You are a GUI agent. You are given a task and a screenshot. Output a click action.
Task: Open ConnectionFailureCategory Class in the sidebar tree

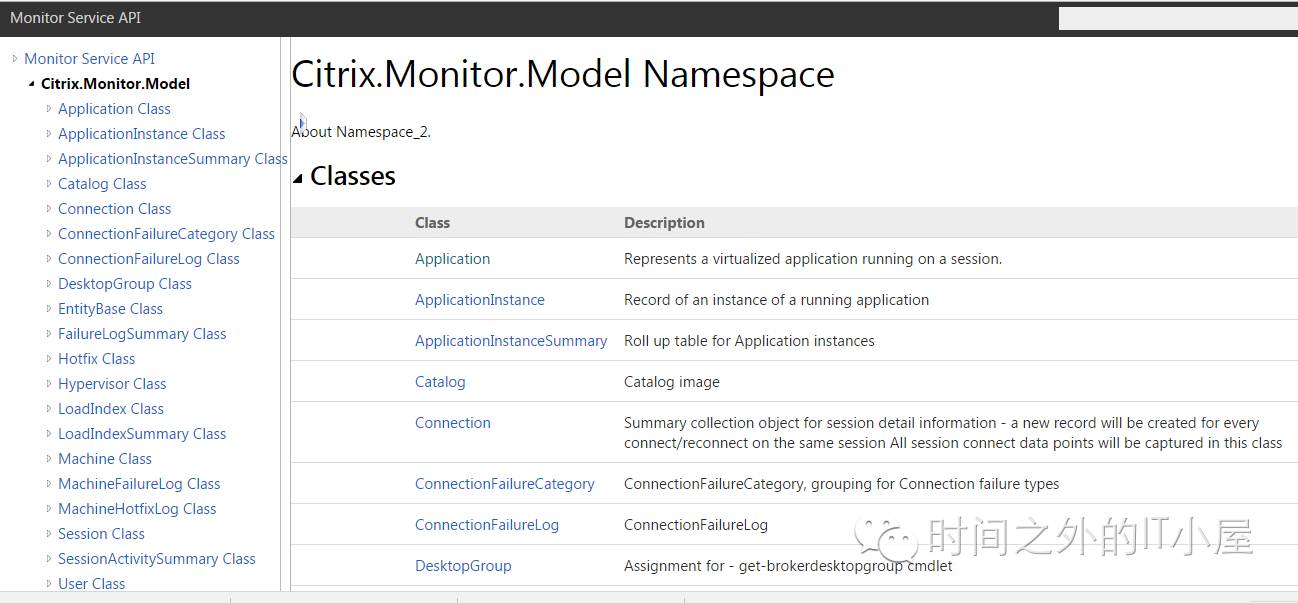pos(166,234)
